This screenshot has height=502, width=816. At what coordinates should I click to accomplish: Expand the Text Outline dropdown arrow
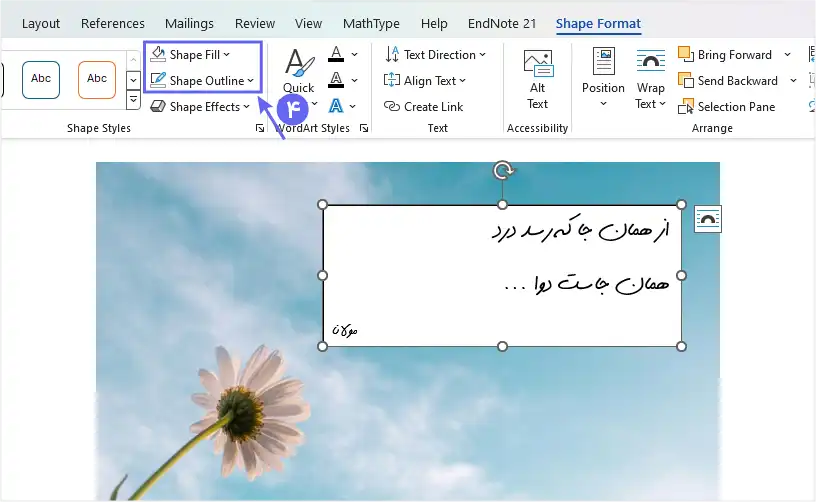point(354,81)
